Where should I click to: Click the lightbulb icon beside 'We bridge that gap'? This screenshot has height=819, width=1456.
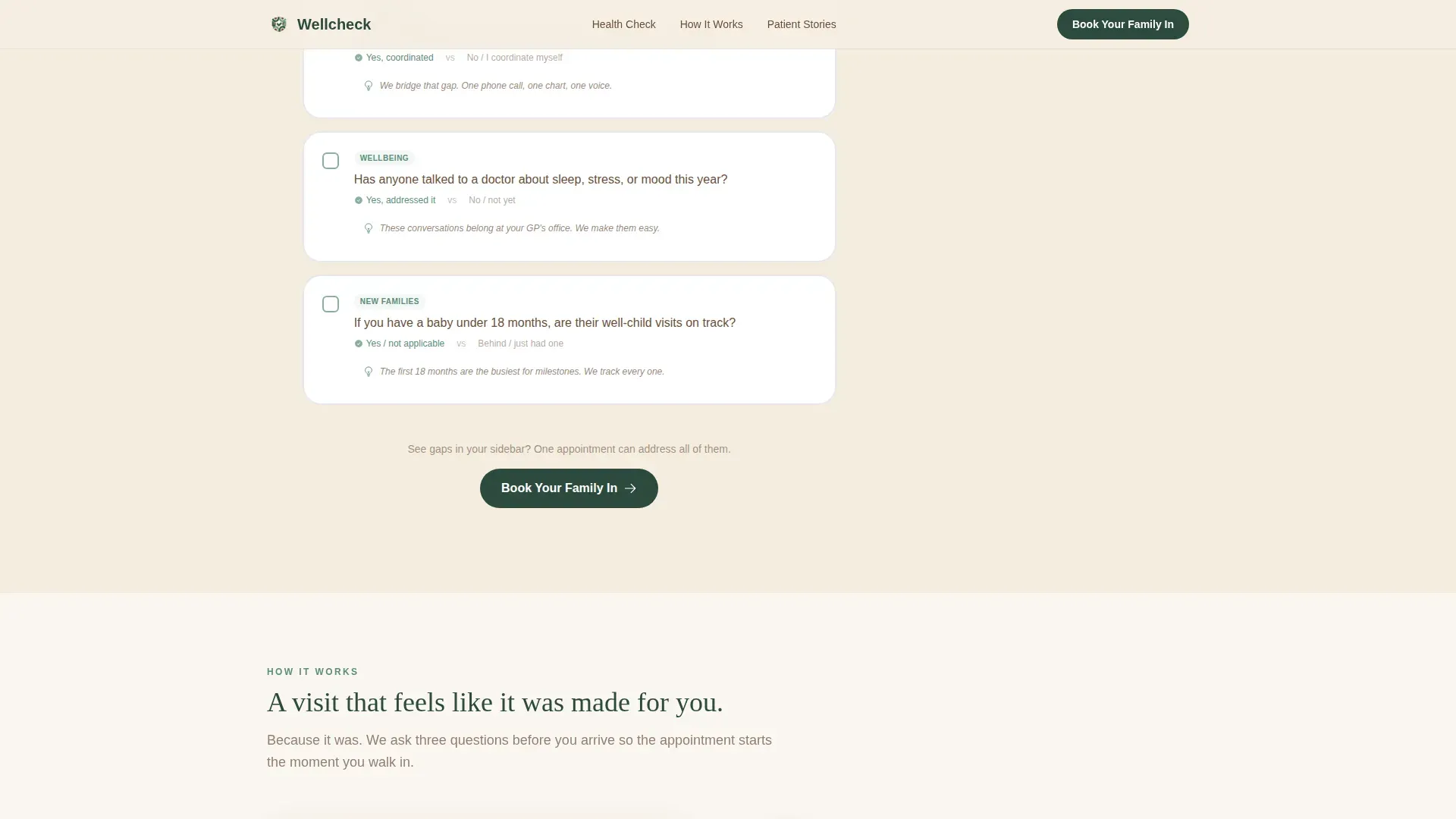click(x=369, y=86)
